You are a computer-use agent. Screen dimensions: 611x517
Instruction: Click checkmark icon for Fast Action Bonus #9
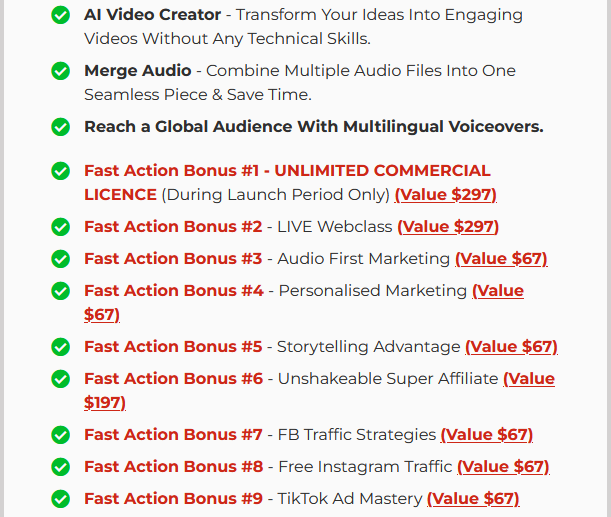pos(61,499)
